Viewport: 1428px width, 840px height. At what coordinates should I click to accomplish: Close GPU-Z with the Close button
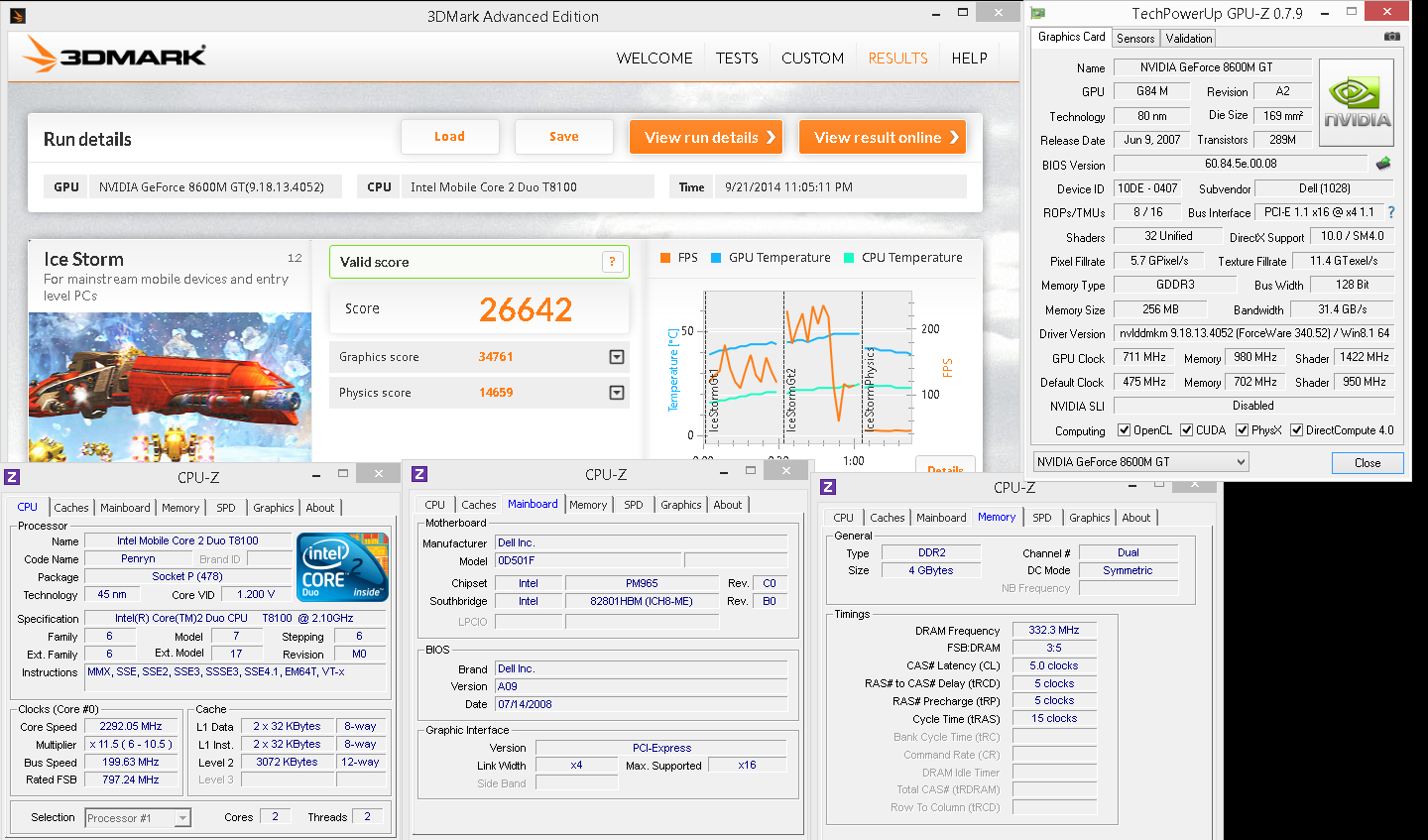pos(1368,463)
